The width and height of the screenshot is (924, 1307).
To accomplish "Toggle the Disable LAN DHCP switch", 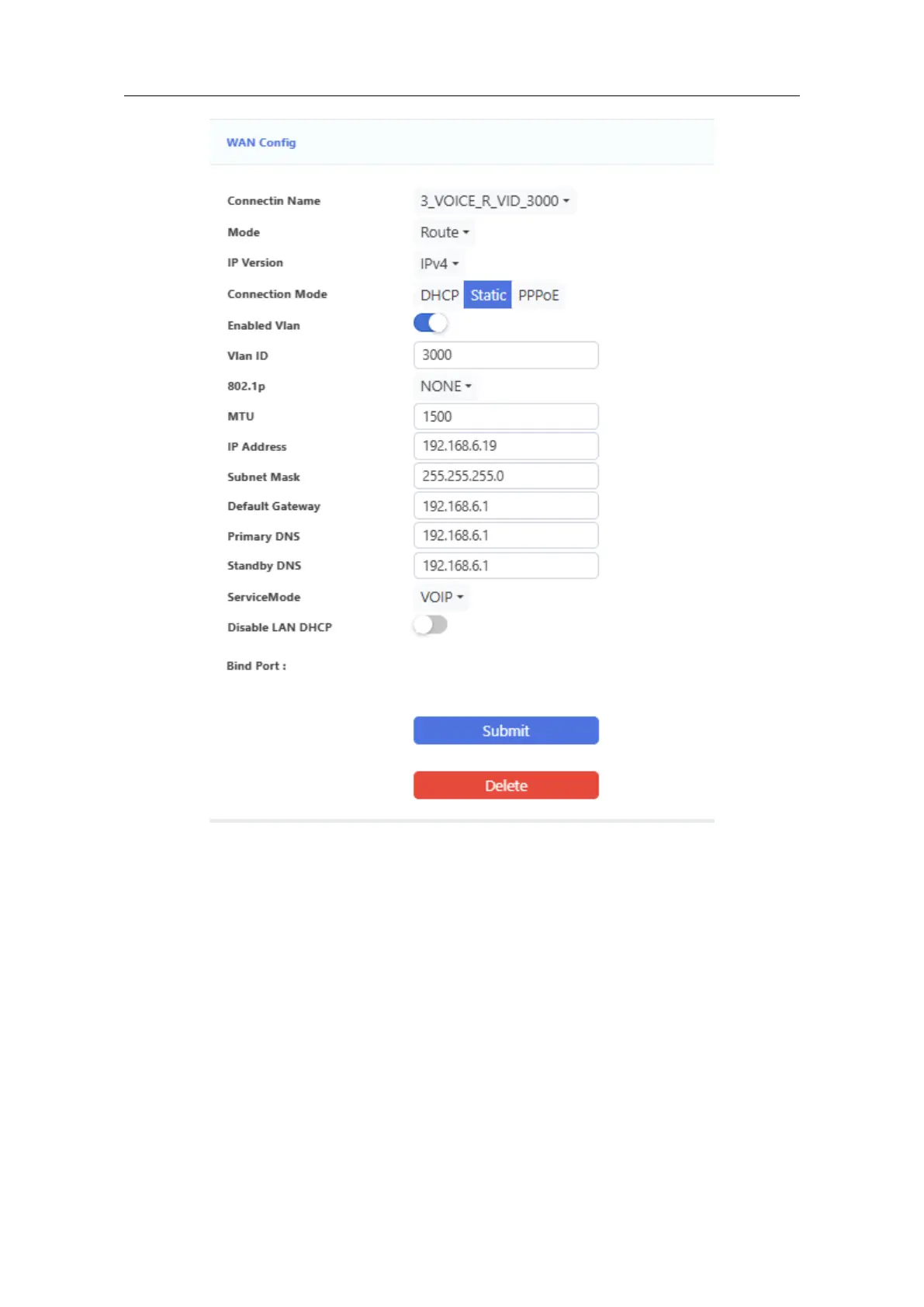I will [431, 625].
